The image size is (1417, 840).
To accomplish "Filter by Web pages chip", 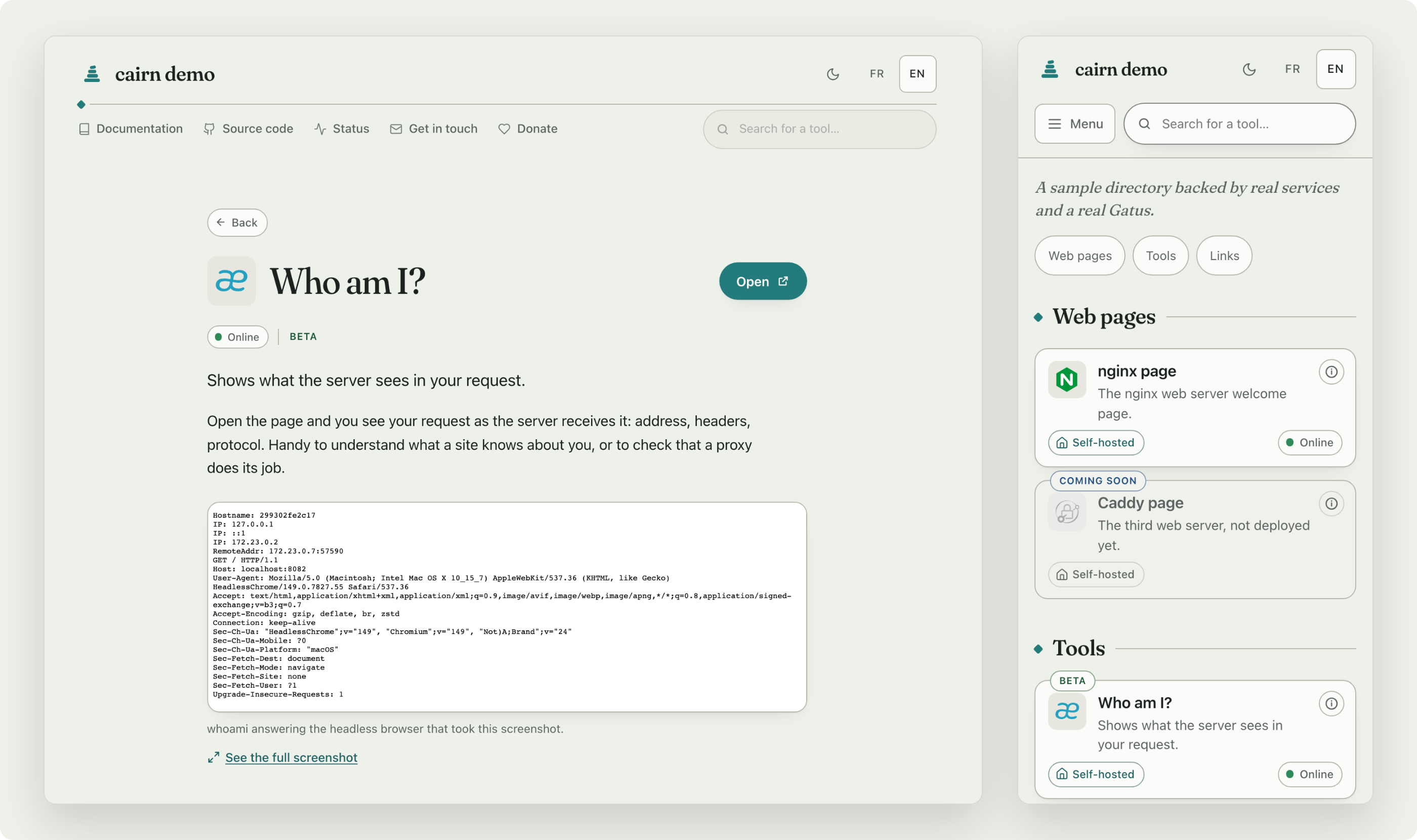I will tap(1079, 255).
